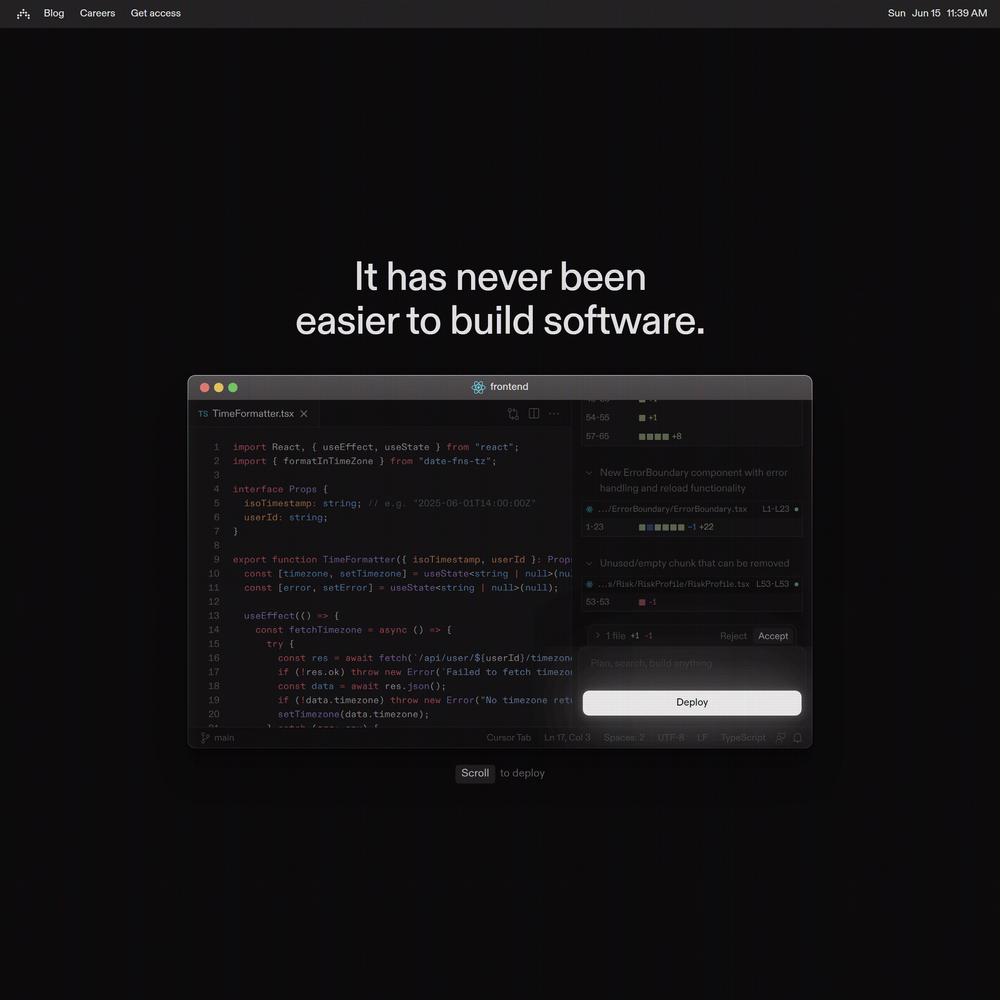Click the red close window button
1000x1000 pixels.
[205, 387]
